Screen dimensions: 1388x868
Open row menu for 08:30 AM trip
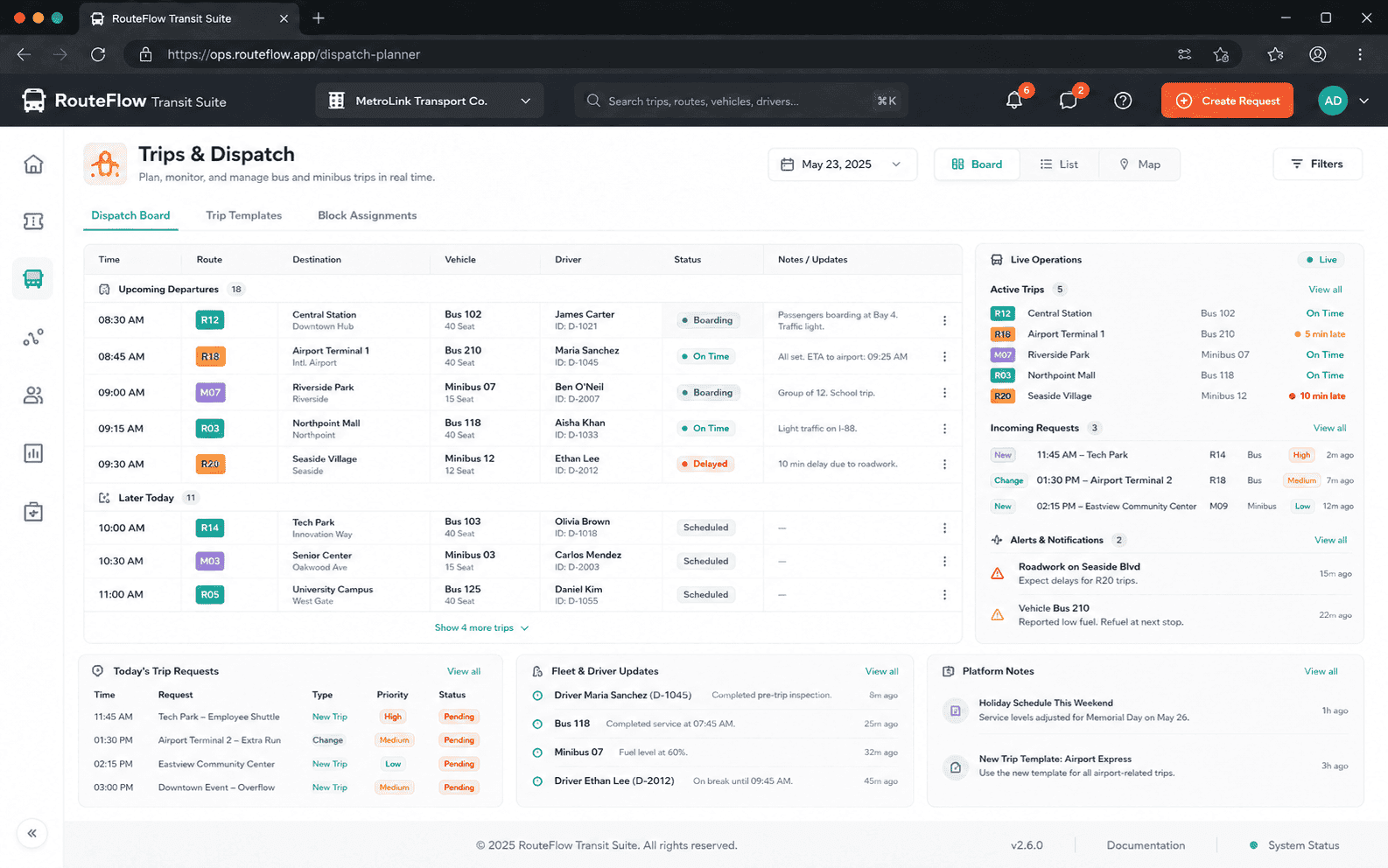tap(944, 320)
